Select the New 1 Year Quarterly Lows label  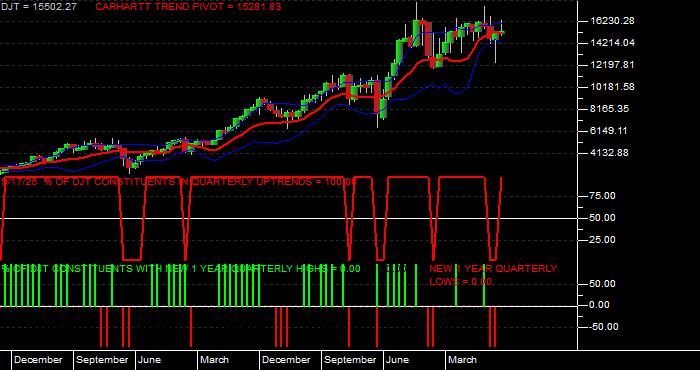[x=493, y=275]
